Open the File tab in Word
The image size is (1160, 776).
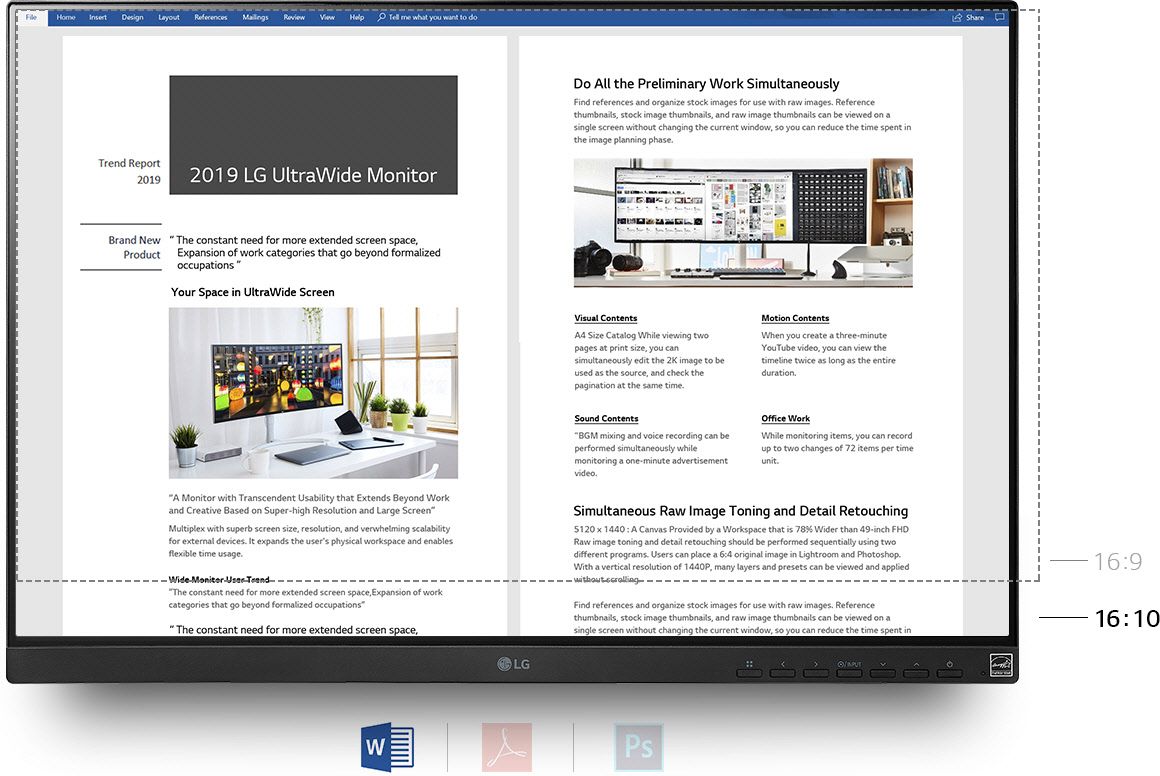(x=31, y=17)
